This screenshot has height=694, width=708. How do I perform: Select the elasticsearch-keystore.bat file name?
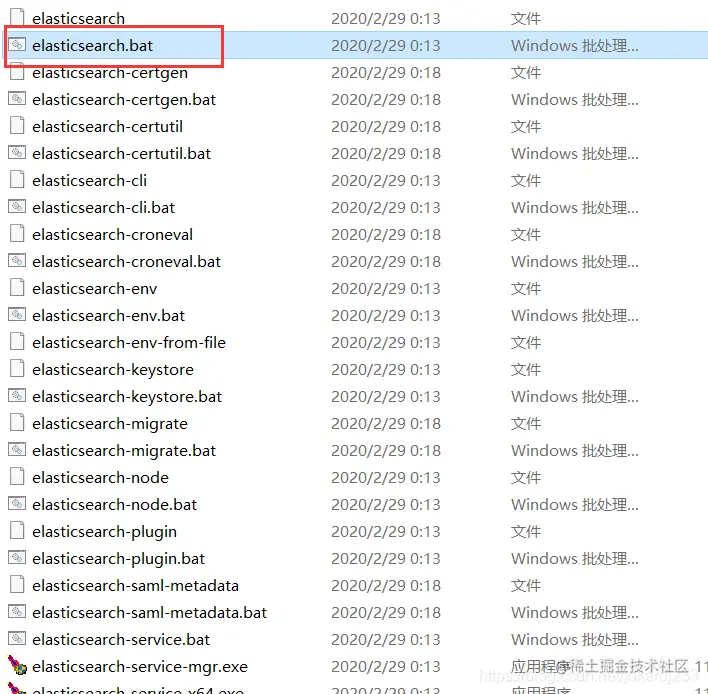click(127, 397)
